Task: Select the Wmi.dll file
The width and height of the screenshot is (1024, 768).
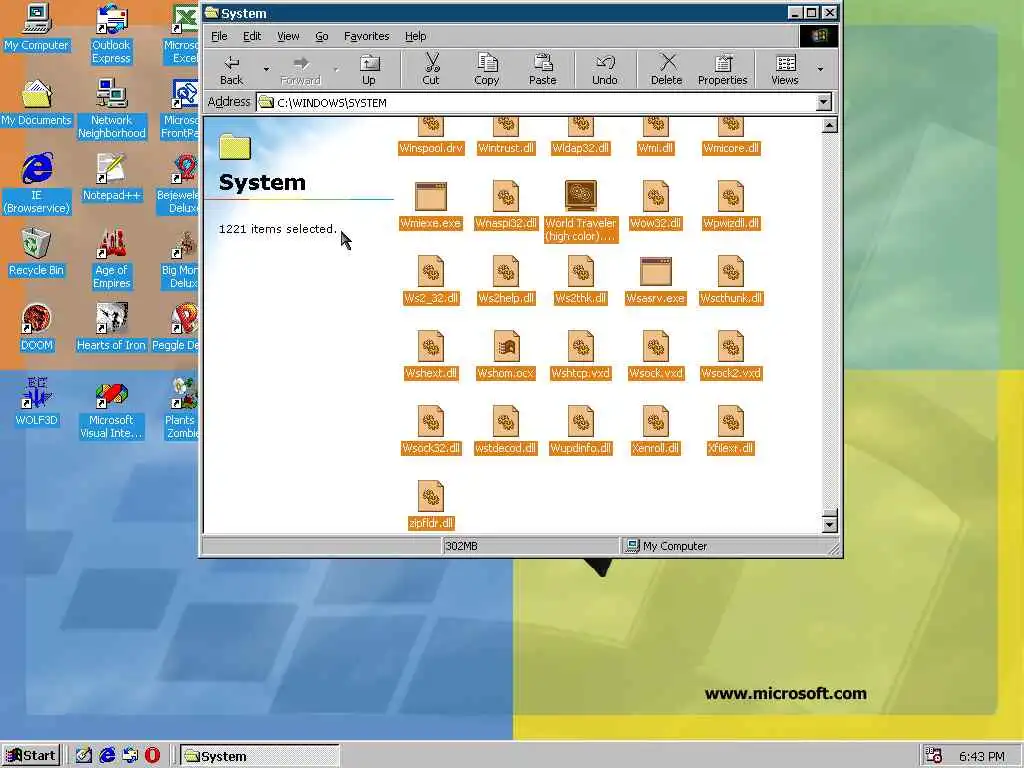Action: pyautogui.click(x=656, y=136)
